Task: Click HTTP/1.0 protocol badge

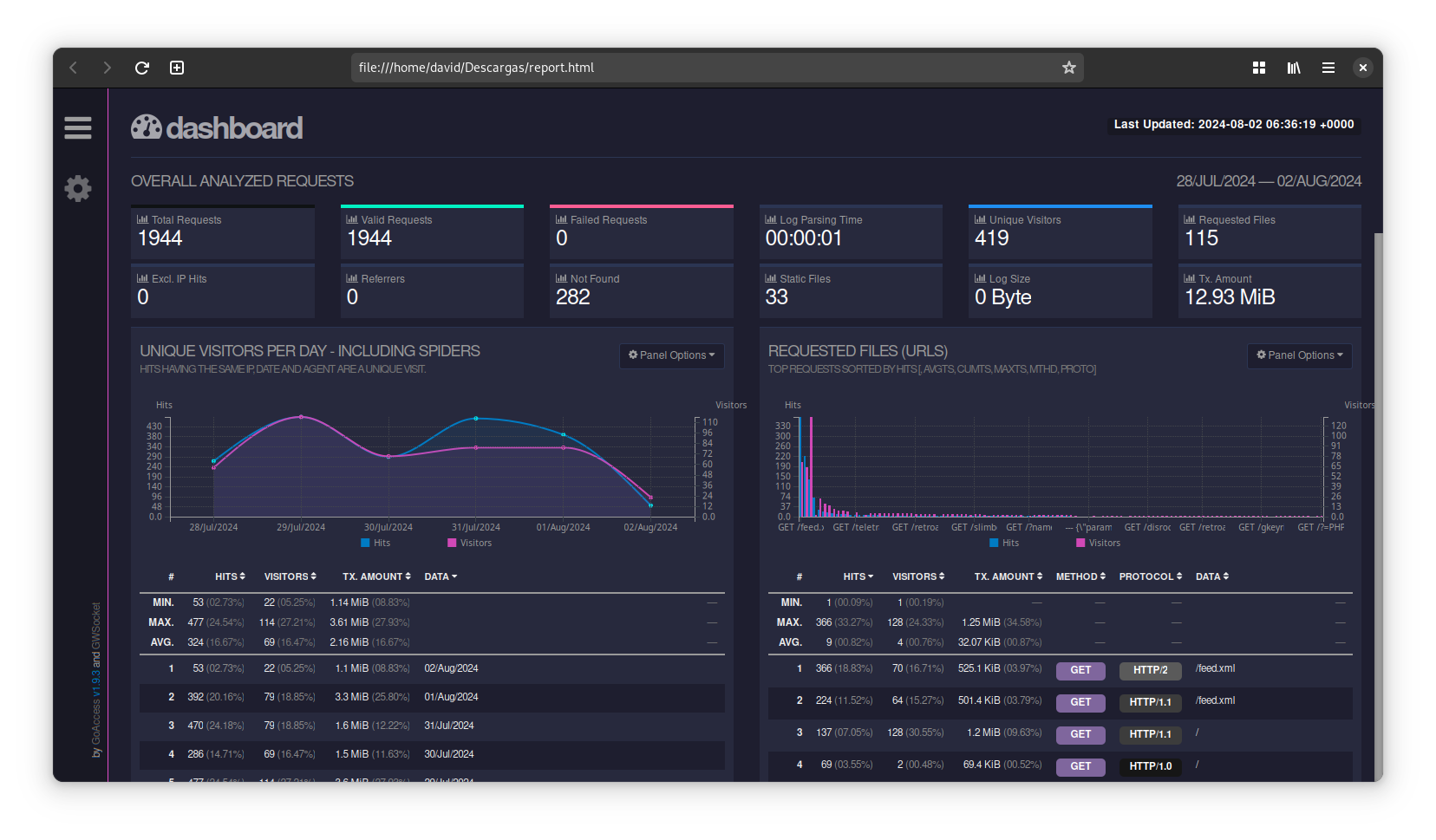Action: point(1150,766)
